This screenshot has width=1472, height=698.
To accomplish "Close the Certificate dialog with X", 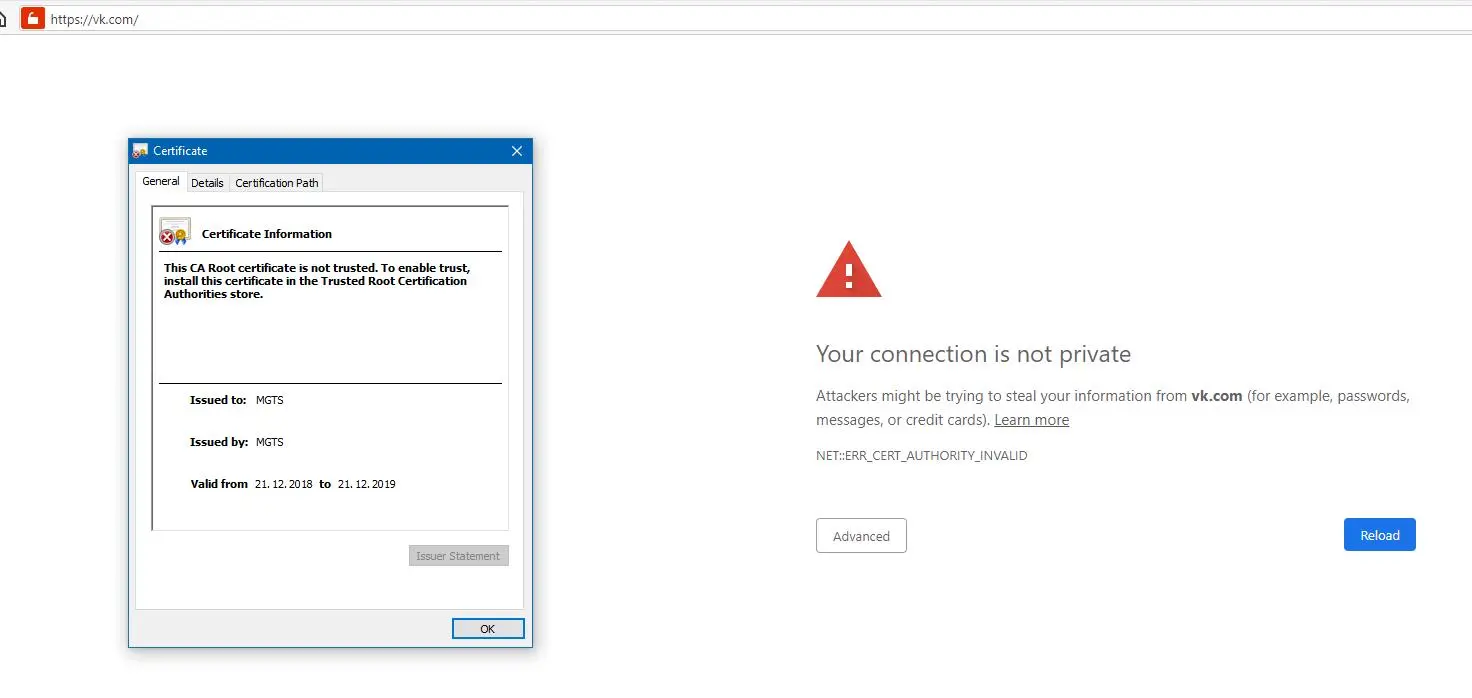I will [x=517, y=151].
